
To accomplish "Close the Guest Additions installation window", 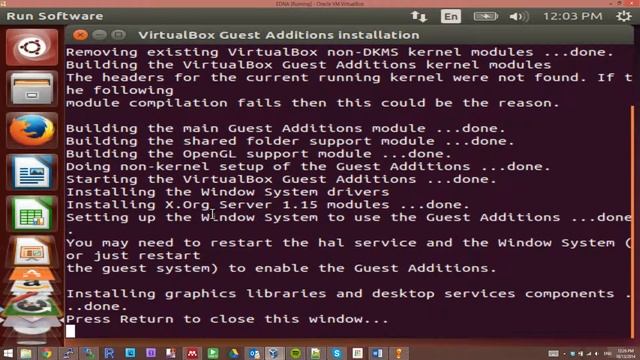I will click(80, 35).
